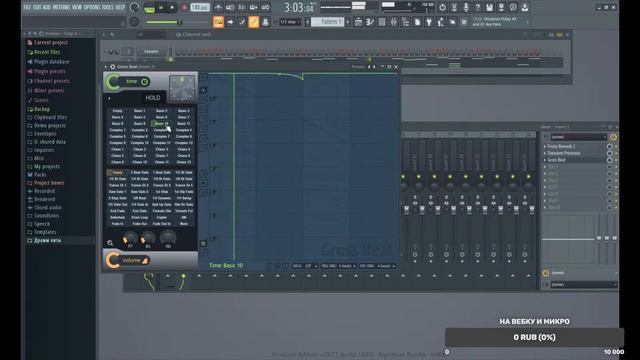Open the Piano roll view icon
The image size is (640, 360).
click(370, 22)
